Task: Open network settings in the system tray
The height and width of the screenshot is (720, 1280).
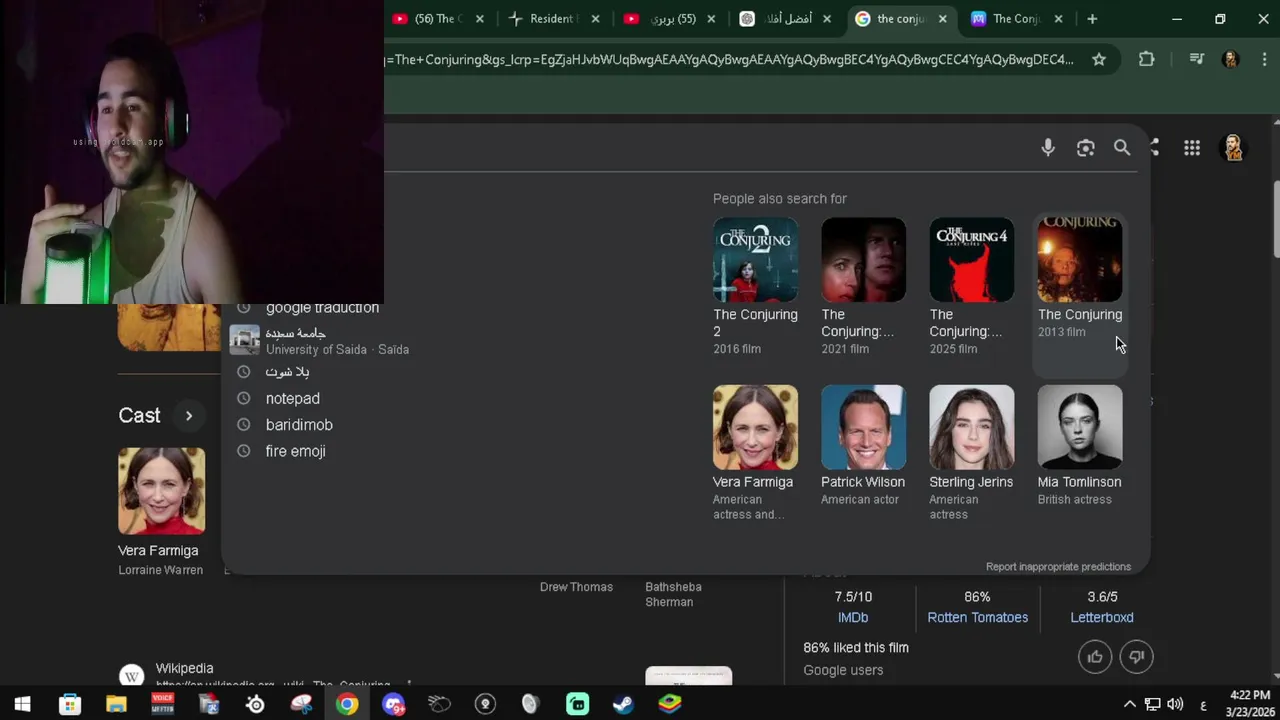Action: (1152, 704)
